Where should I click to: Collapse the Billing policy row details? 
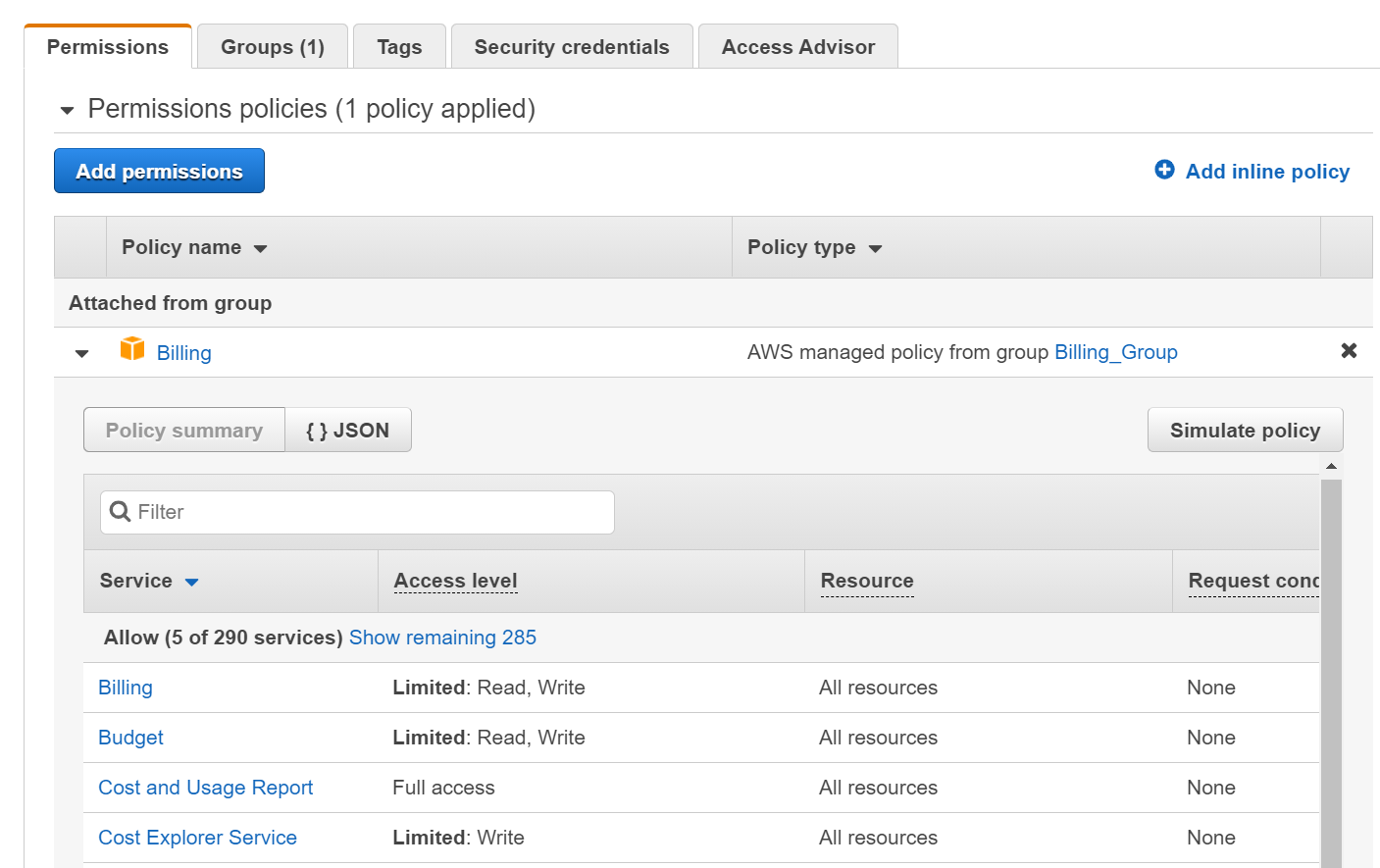pos(82,353)
